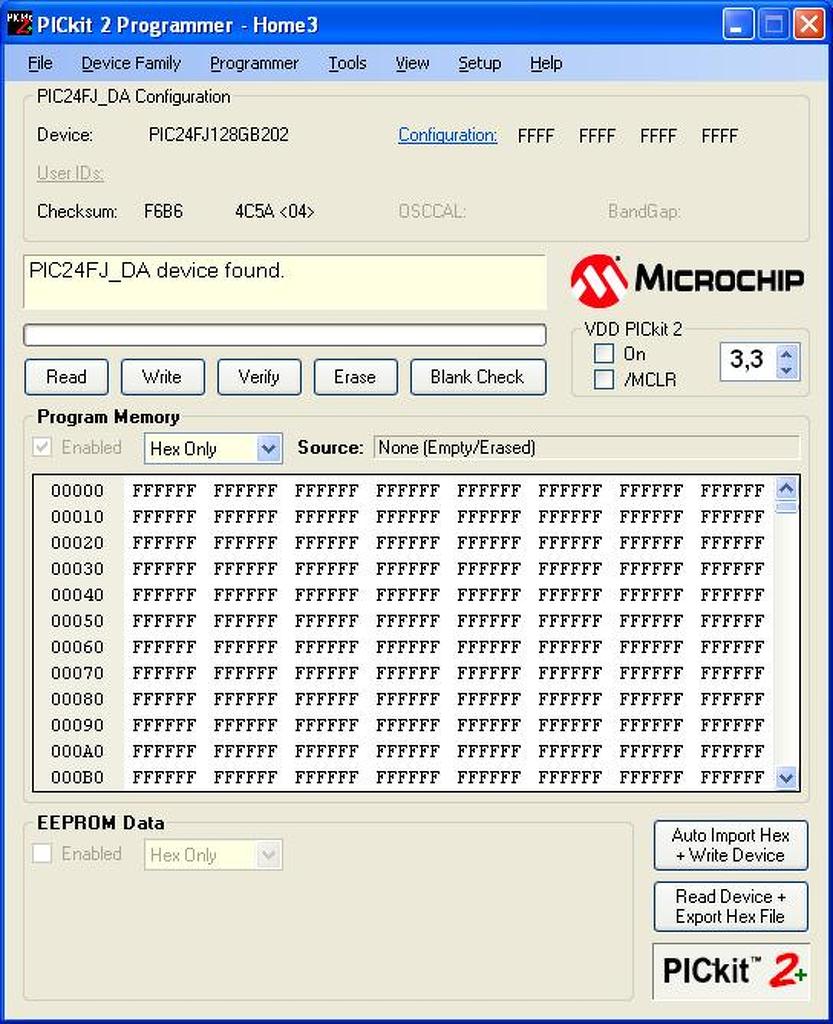Toggle EEPROM Data Enabled checkbox
833x1024 pixels.
tap(42, 854)
